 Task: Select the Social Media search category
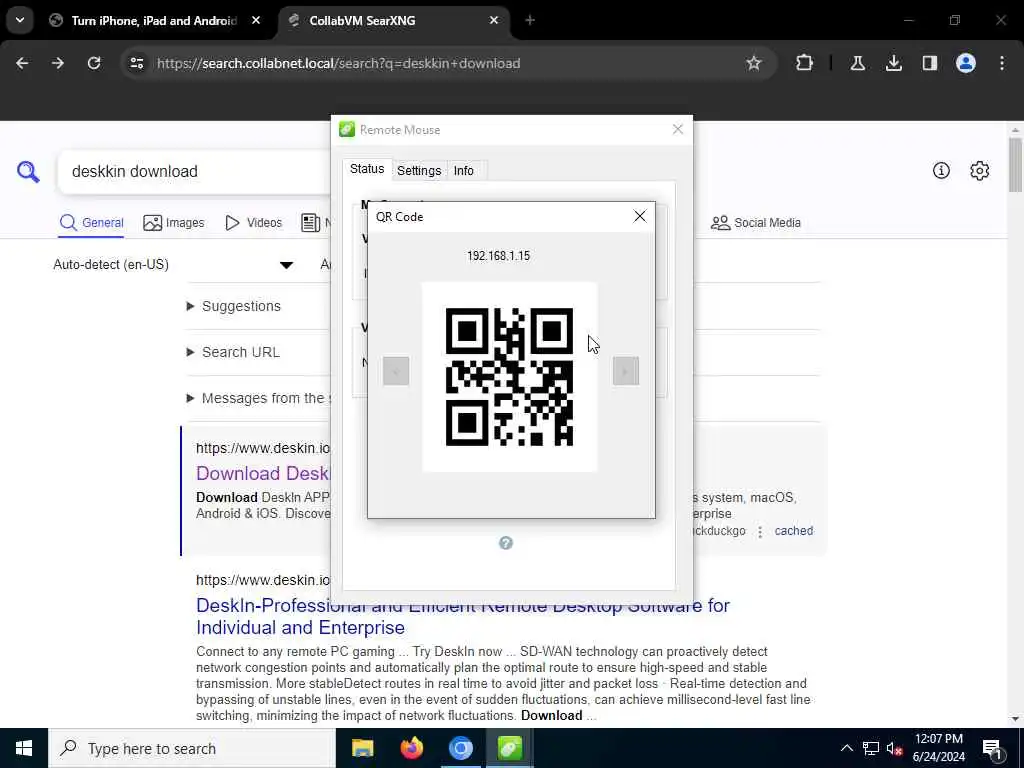point(756,223)
